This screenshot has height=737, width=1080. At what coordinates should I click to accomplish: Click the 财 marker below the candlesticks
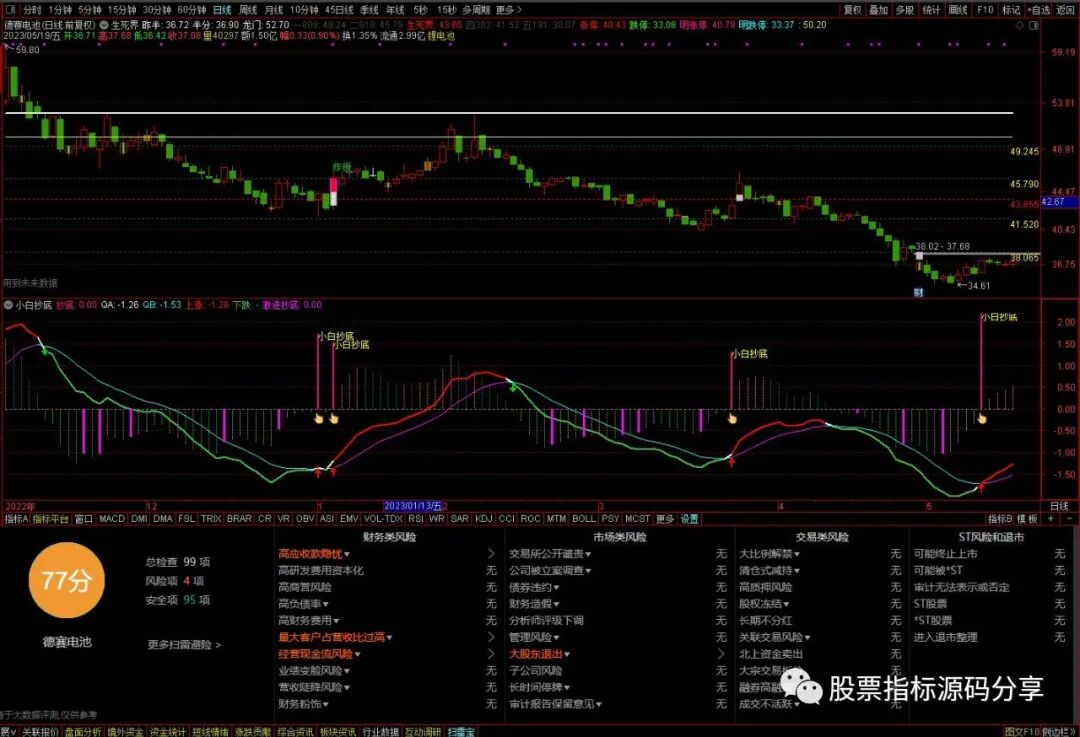coord(918,292)
